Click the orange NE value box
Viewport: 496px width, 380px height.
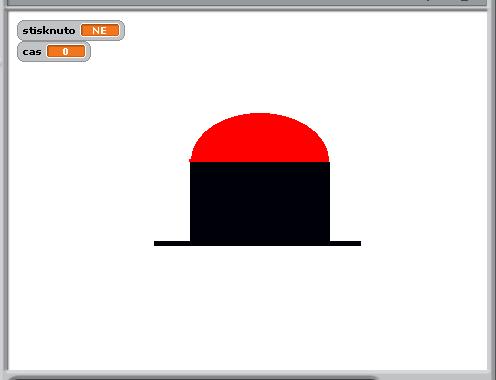click(100, 30)
